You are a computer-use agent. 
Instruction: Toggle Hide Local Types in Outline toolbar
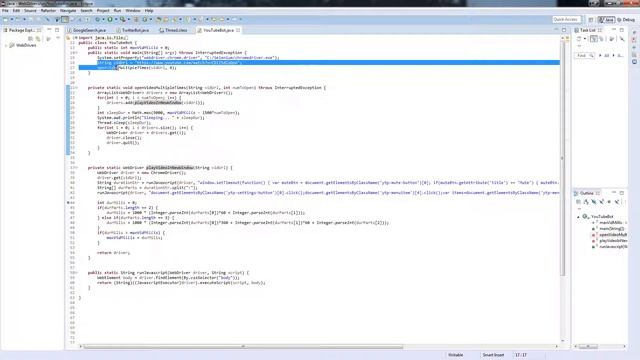617,202
